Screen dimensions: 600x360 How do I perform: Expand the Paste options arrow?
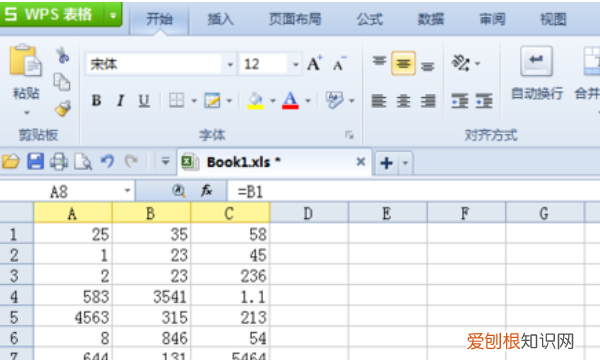tap(26, 112)
